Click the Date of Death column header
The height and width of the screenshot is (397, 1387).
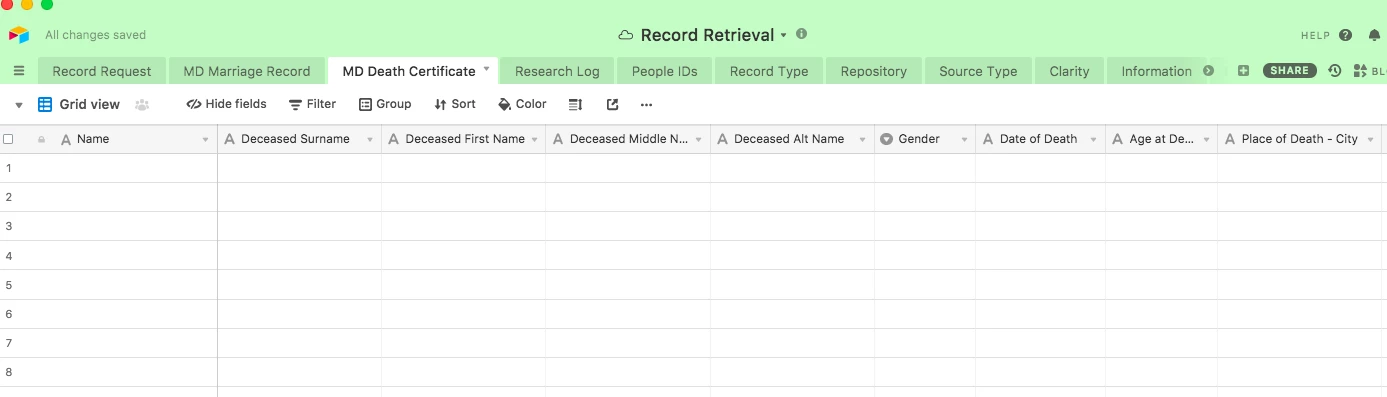point(1040,139)
